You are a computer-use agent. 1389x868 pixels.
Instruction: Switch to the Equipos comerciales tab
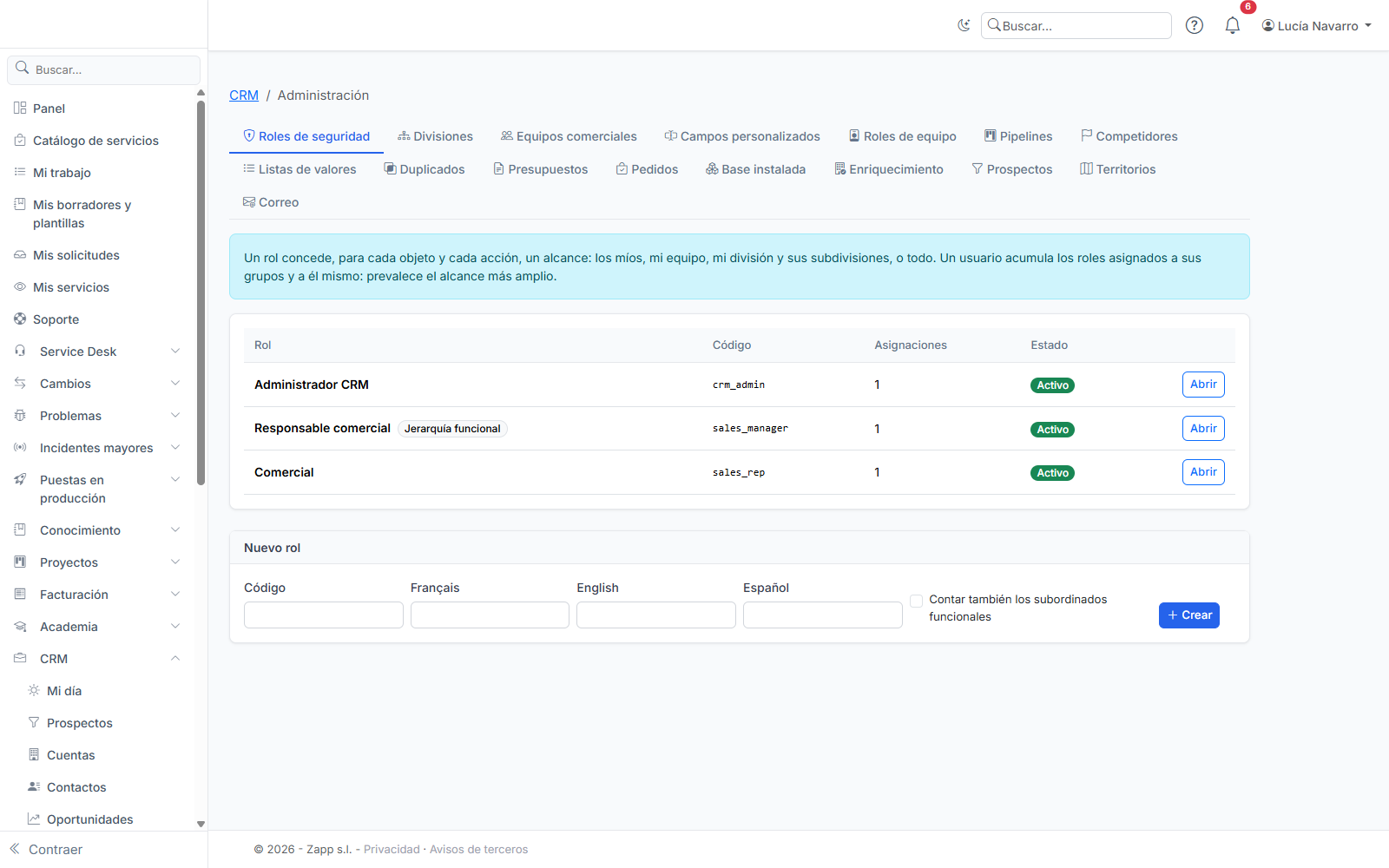click(x=569, y=136)
